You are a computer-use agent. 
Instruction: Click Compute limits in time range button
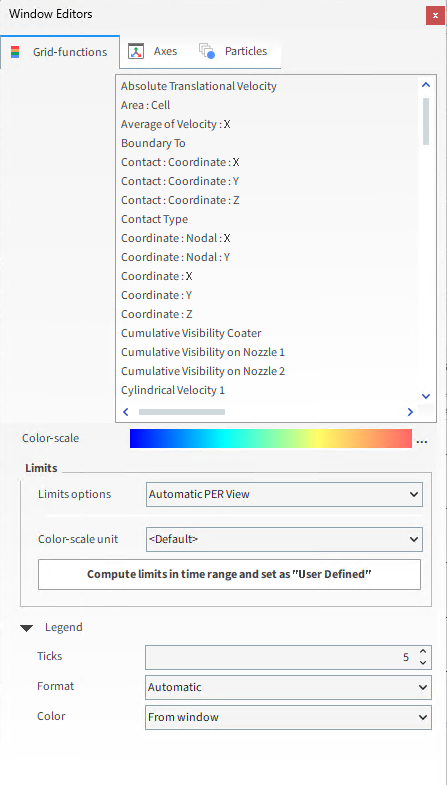229,574
